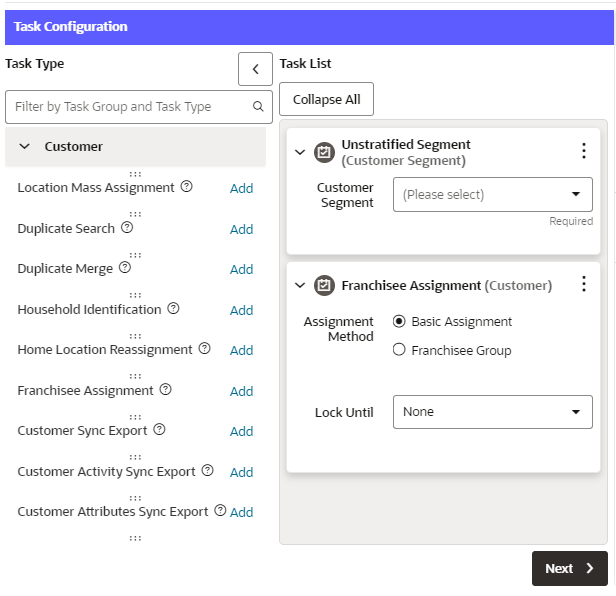Click the help icon next to Customer Activity Sync Export
The height and width of the screenshot is (596, 616).
(x=207, y=470)
